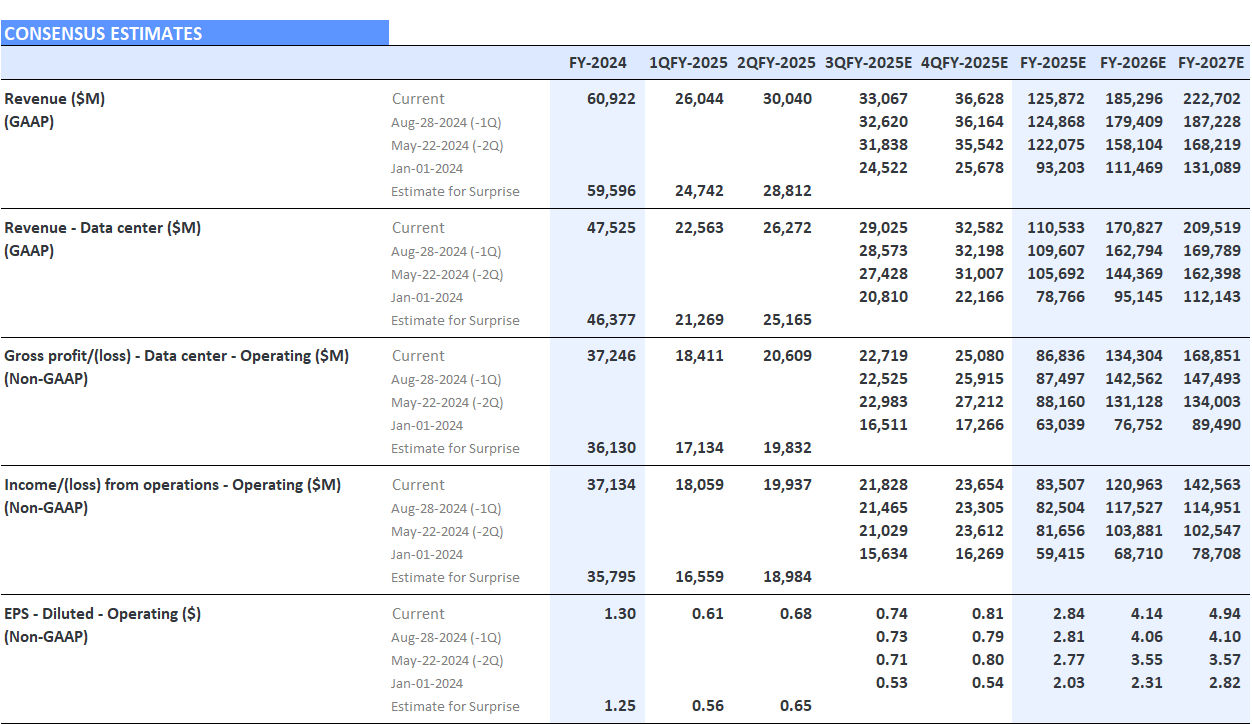Select the 4.94 FY-2027E EPS cell
Screen dimensions: 1252x724
pos(1224,613)
